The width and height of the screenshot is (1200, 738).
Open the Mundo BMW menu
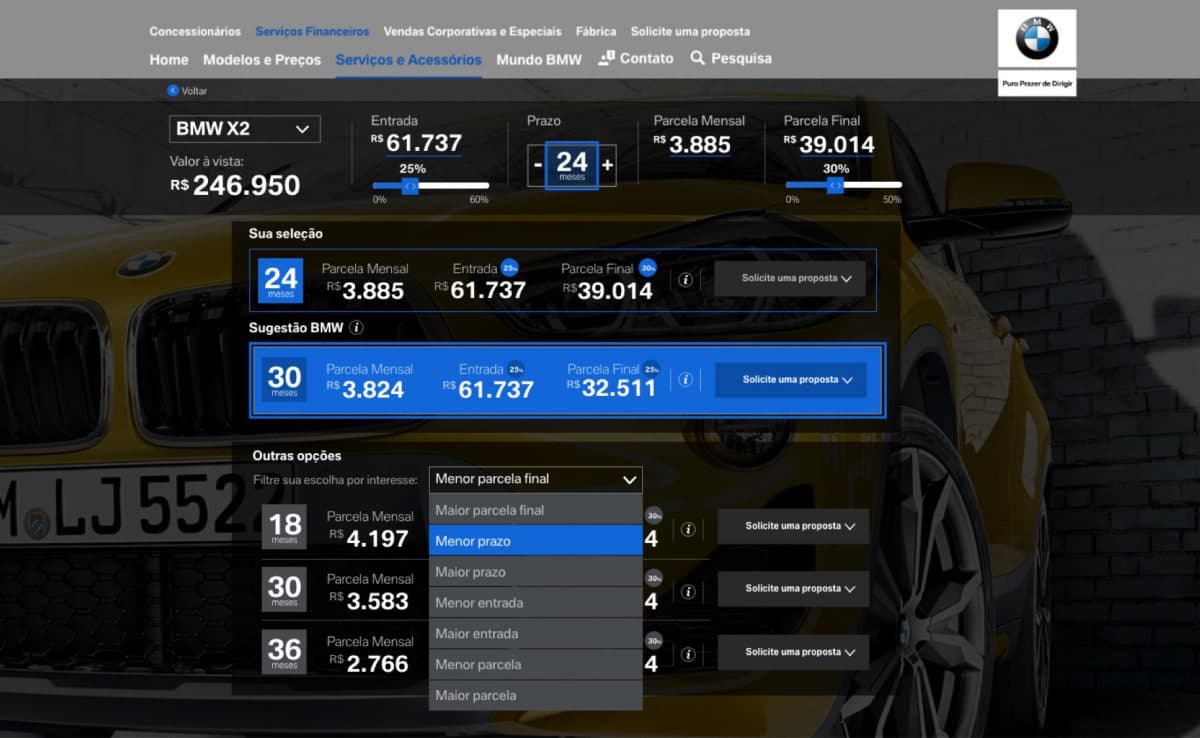pos(539,59)
